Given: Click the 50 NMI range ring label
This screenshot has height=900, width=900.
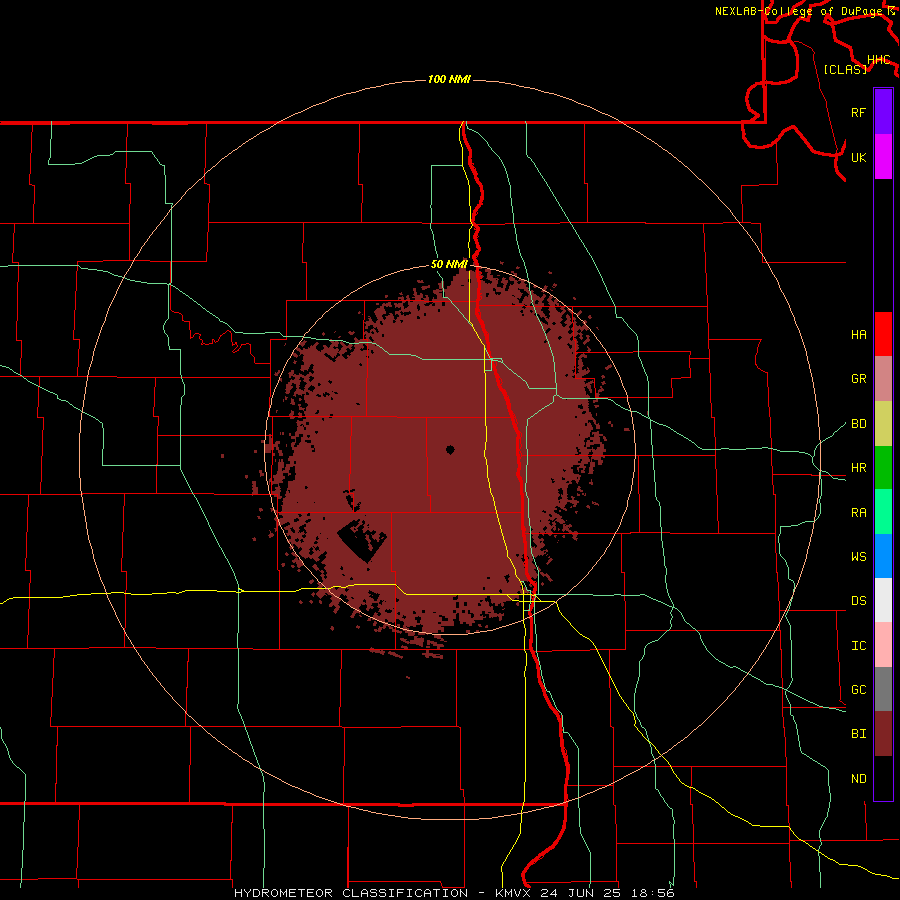Looking at the screenshot, I should tap(449, 264).
